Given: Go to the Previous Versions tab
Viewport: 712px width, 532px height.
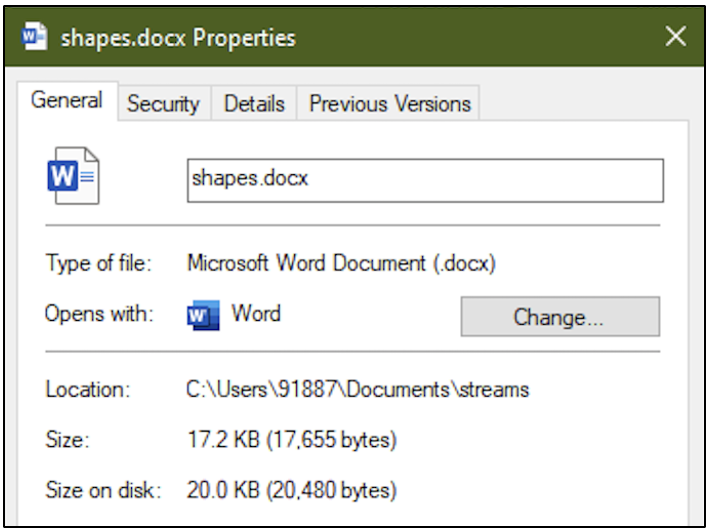Looking at the screenshot, I should (390, 103).
